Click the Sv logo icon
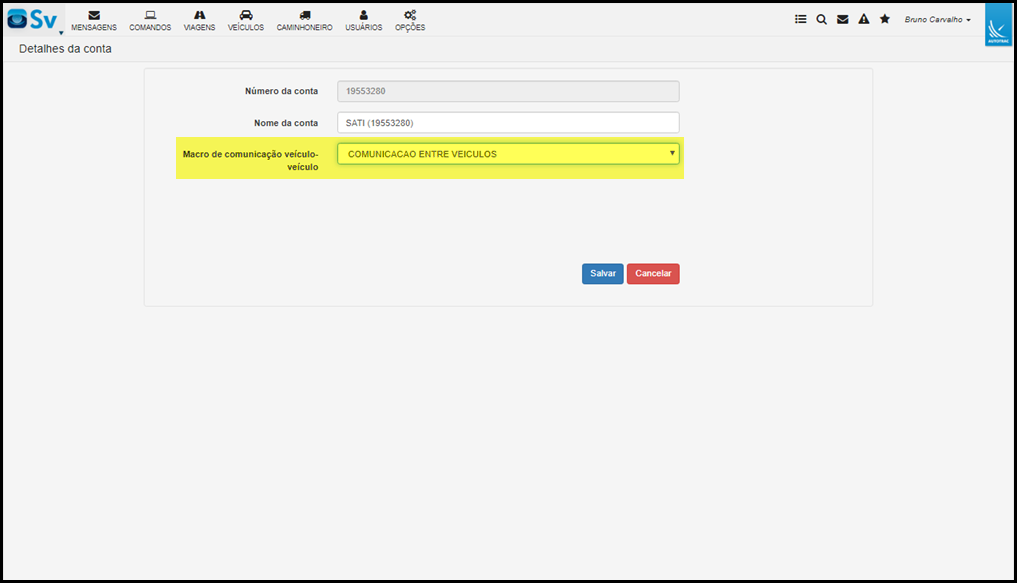The image size is (1017, 583). tap(32, 19)
